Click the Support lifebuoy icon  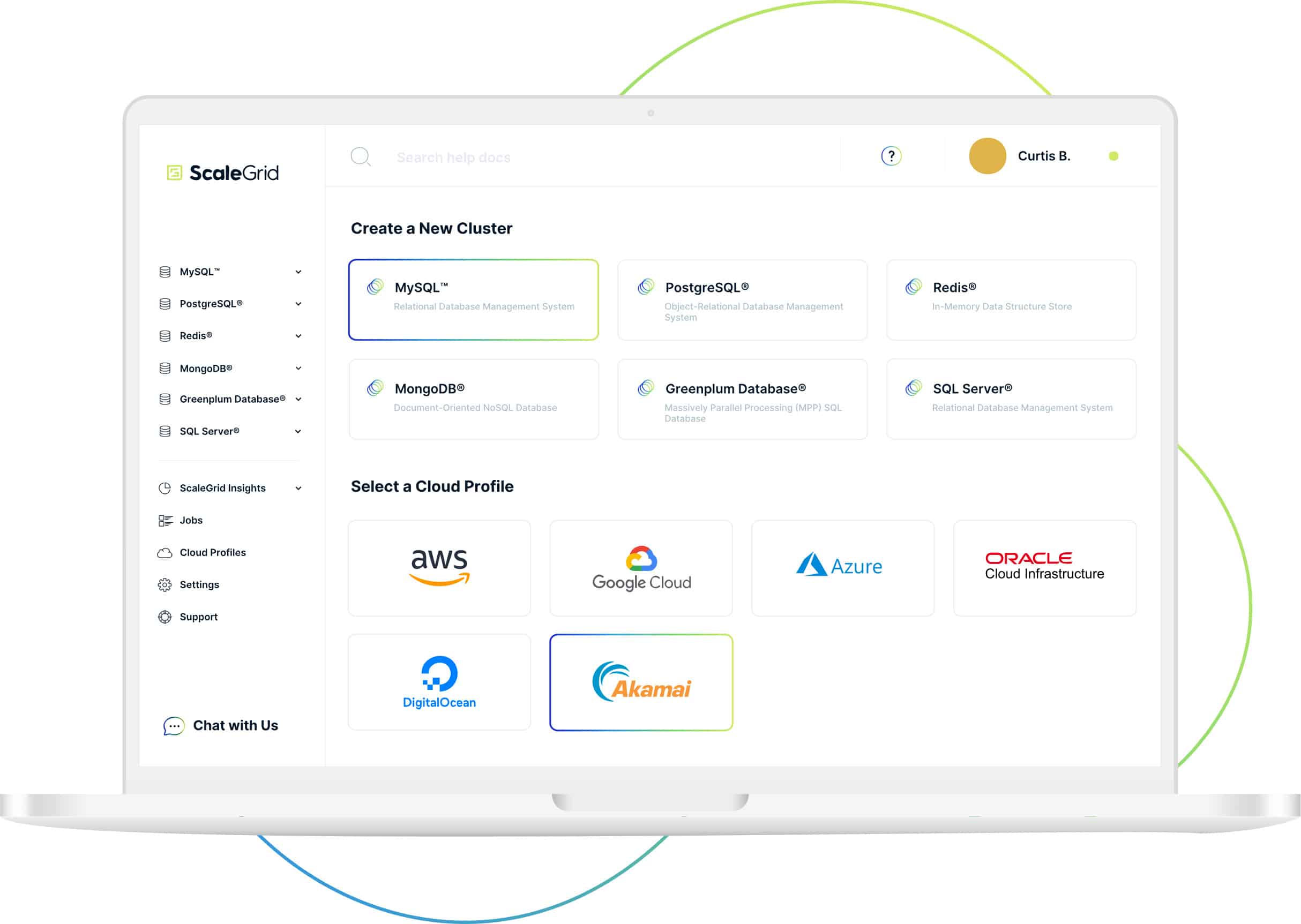point(165,617)
